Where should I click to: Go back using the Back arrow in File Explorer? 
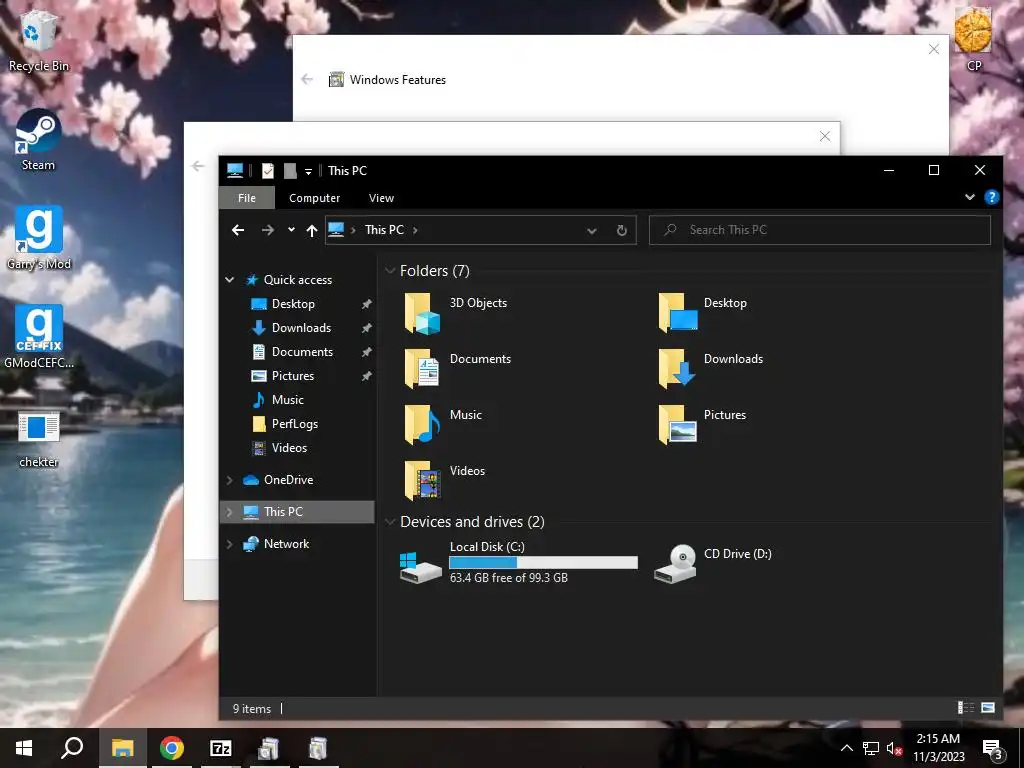tap(238, 230)
